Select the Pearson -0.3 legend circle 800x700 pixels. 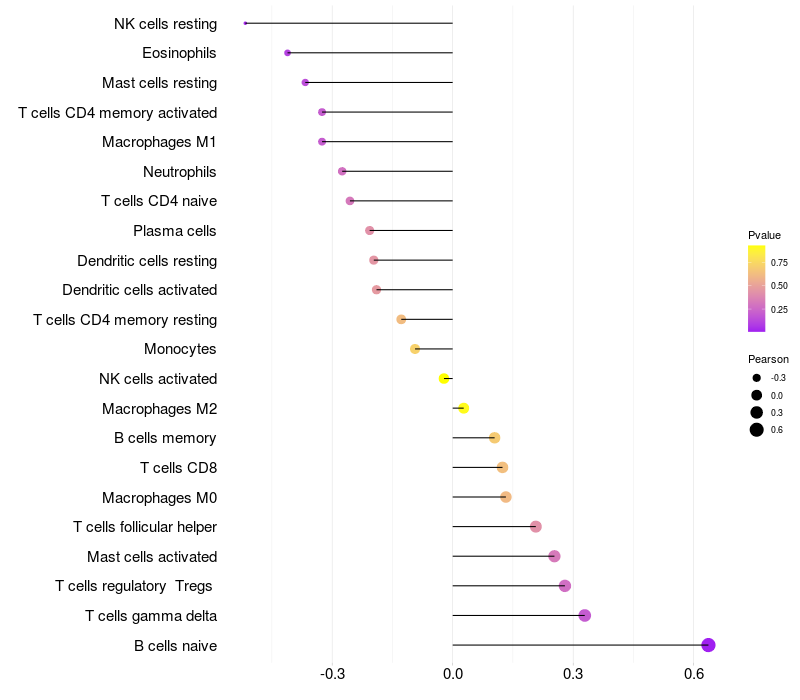757,378
